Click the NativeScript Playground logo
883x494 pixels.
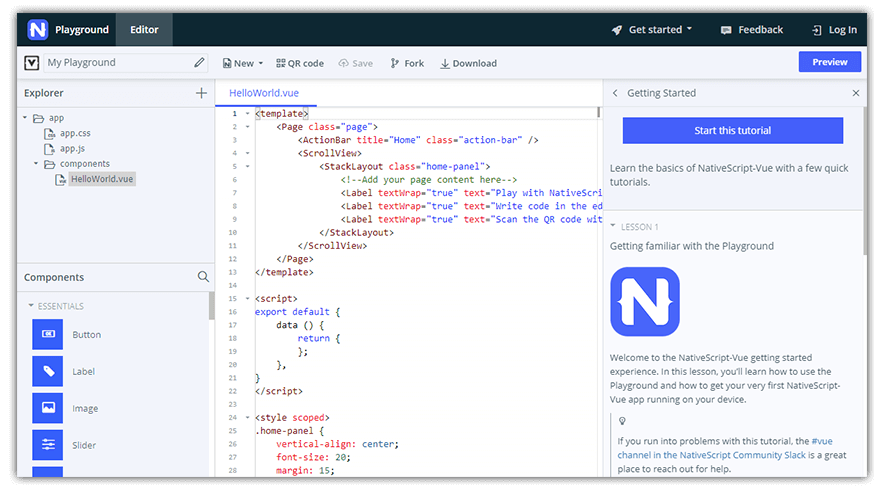point(38,29)
